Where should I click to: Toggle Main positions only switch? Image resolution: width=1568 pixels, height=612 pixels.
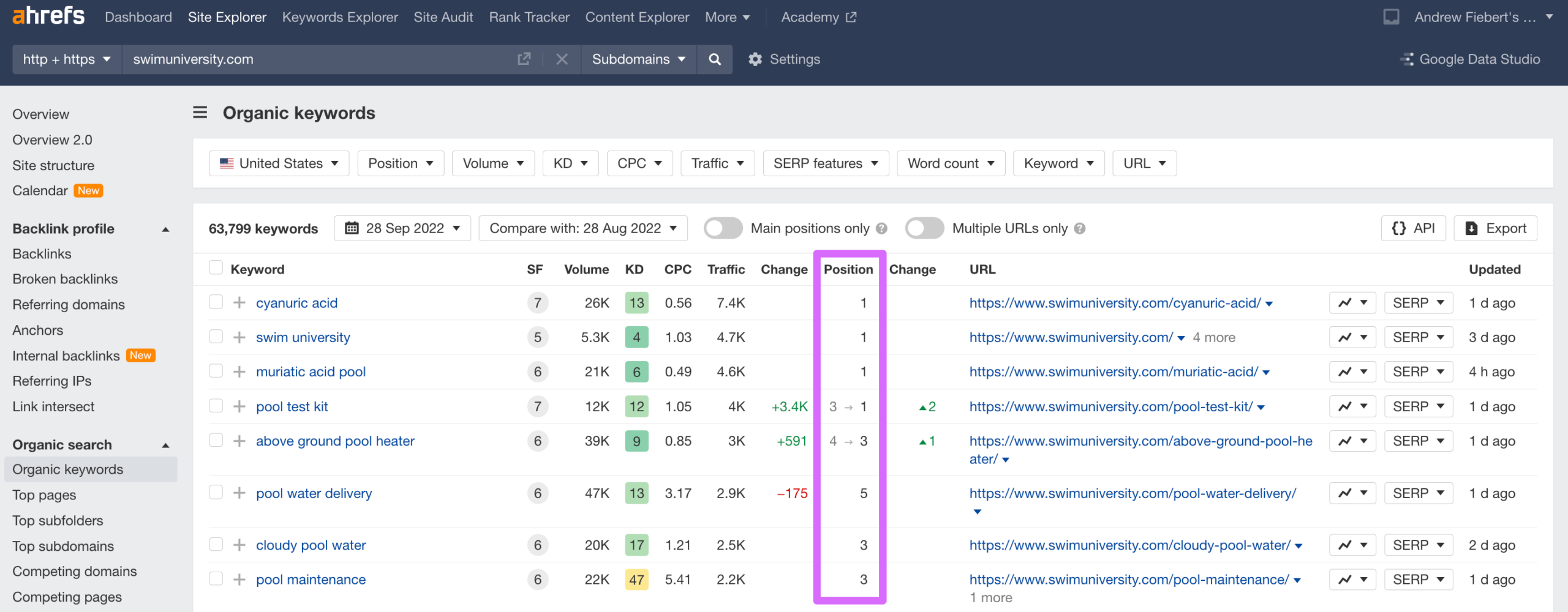pyautogui.click(x=723, y=228)
